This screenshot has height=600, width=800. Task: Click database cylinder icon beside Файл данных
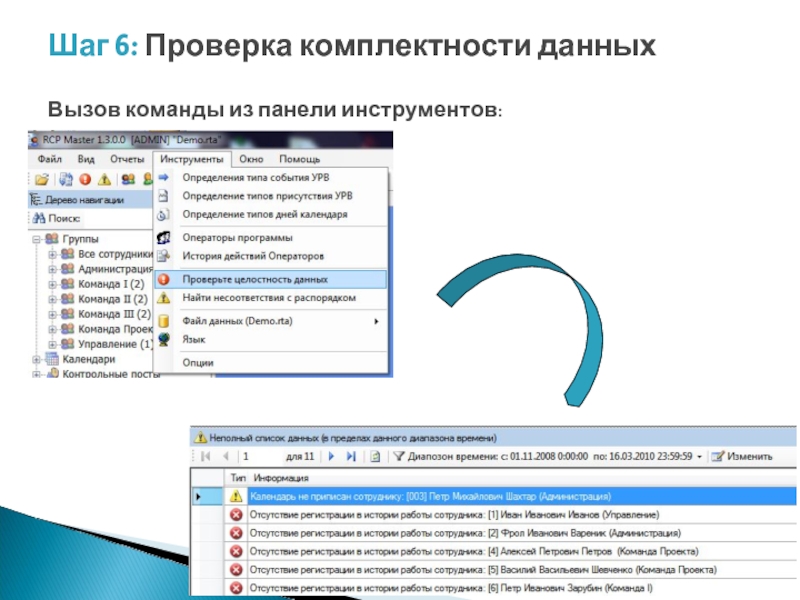coord(163,321)
